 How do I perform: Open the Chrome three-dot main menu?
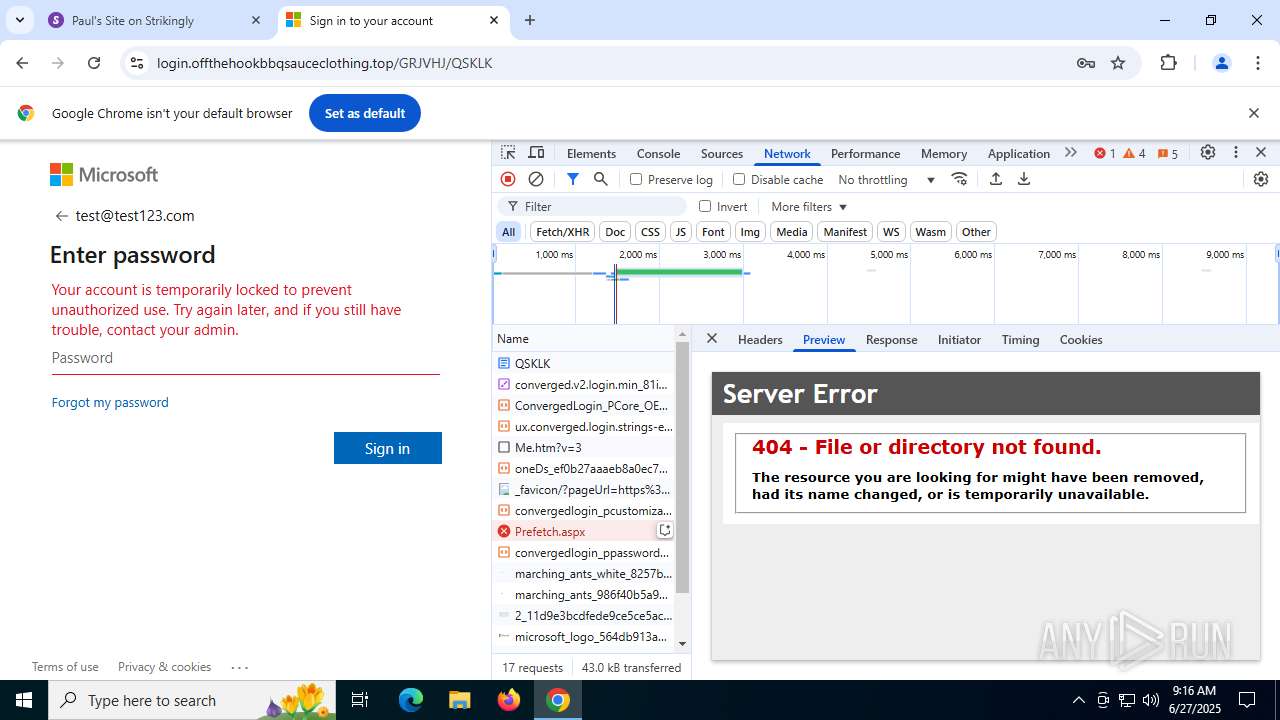pos(1258,63)
